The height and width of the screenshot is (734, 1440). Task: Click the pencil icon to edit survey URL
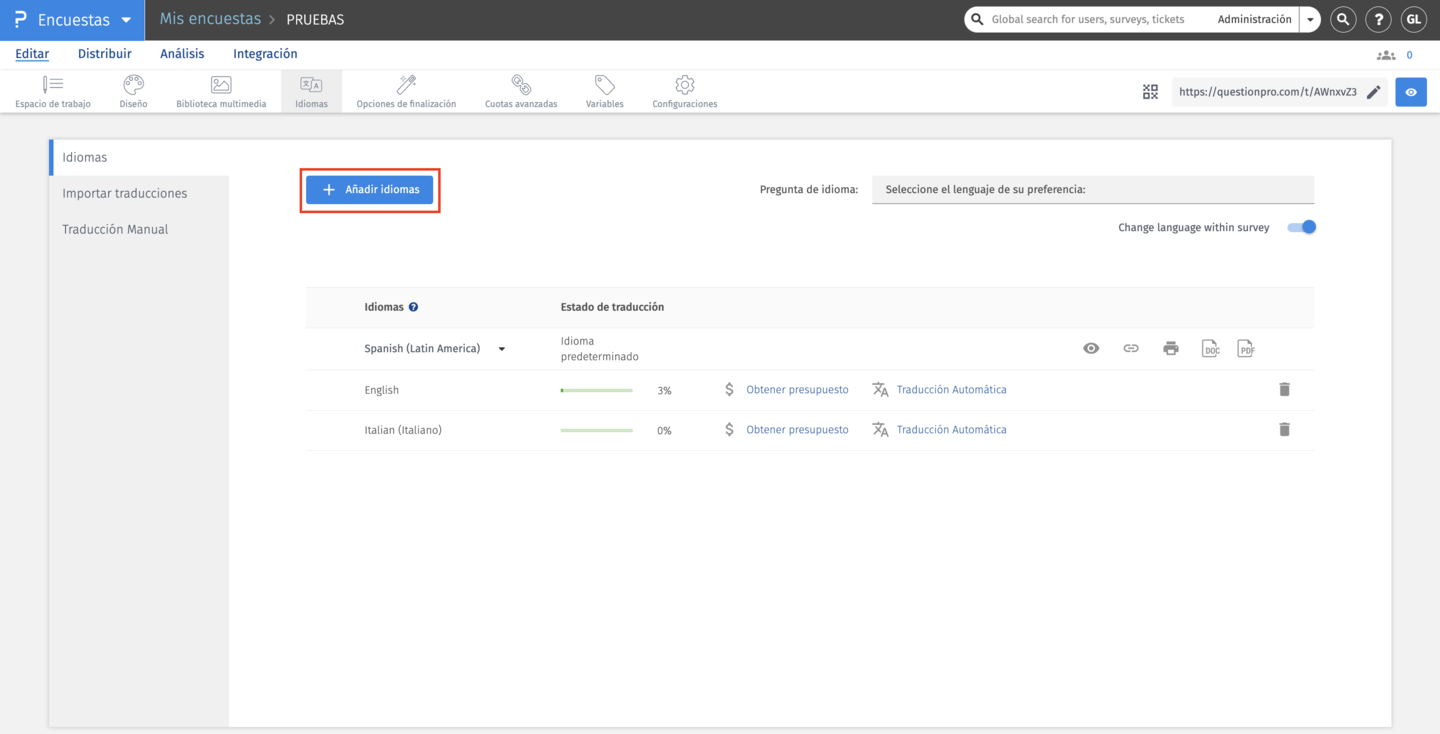(x=1374, y=92)
